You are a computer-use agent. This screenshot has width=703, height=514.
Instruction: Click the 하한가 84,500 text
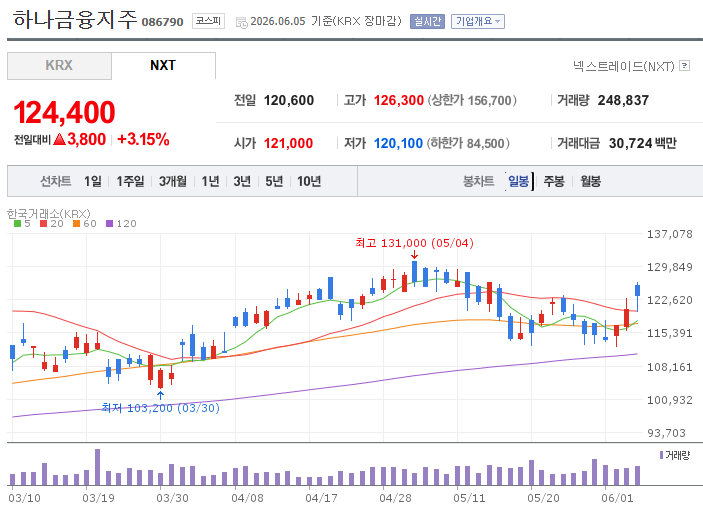468,144
